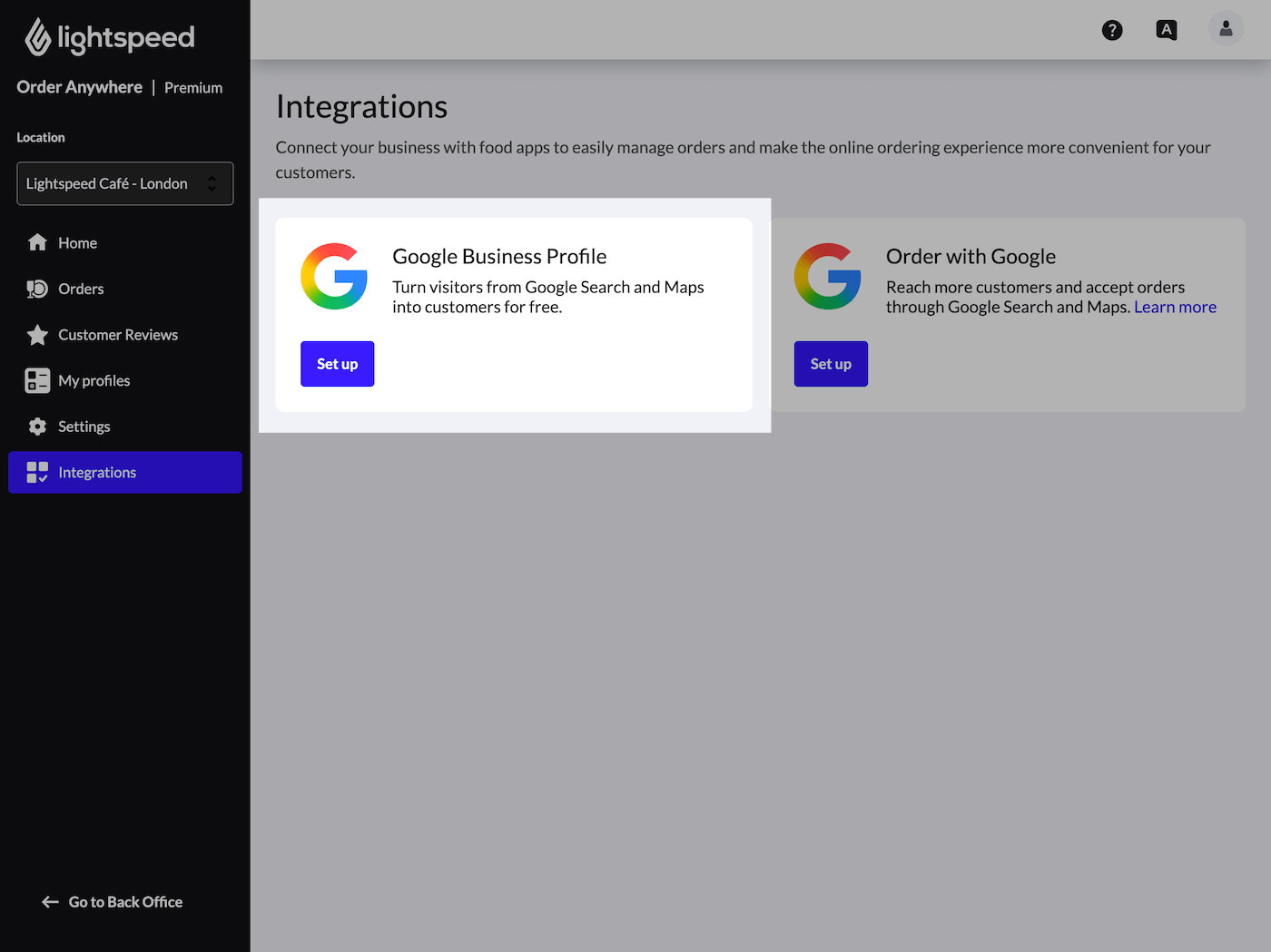The image size is (1271, 952).
Task: Select the Orders icon
Action: click(x=37, y=289)
